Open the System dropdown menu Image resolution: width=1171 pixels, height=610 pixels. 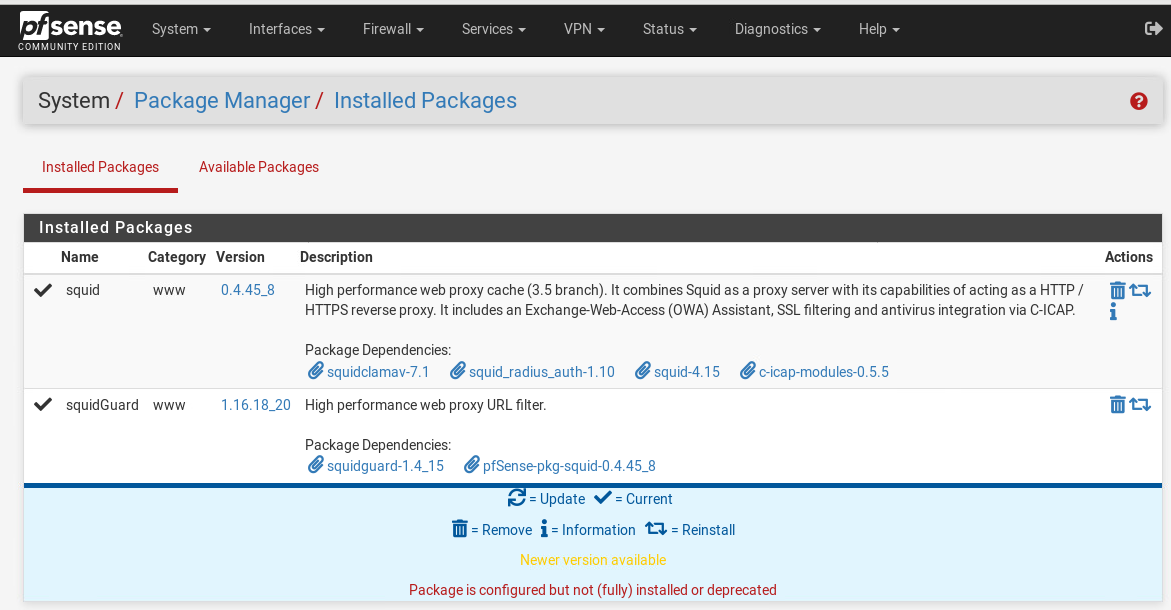[x=181, y=29]
